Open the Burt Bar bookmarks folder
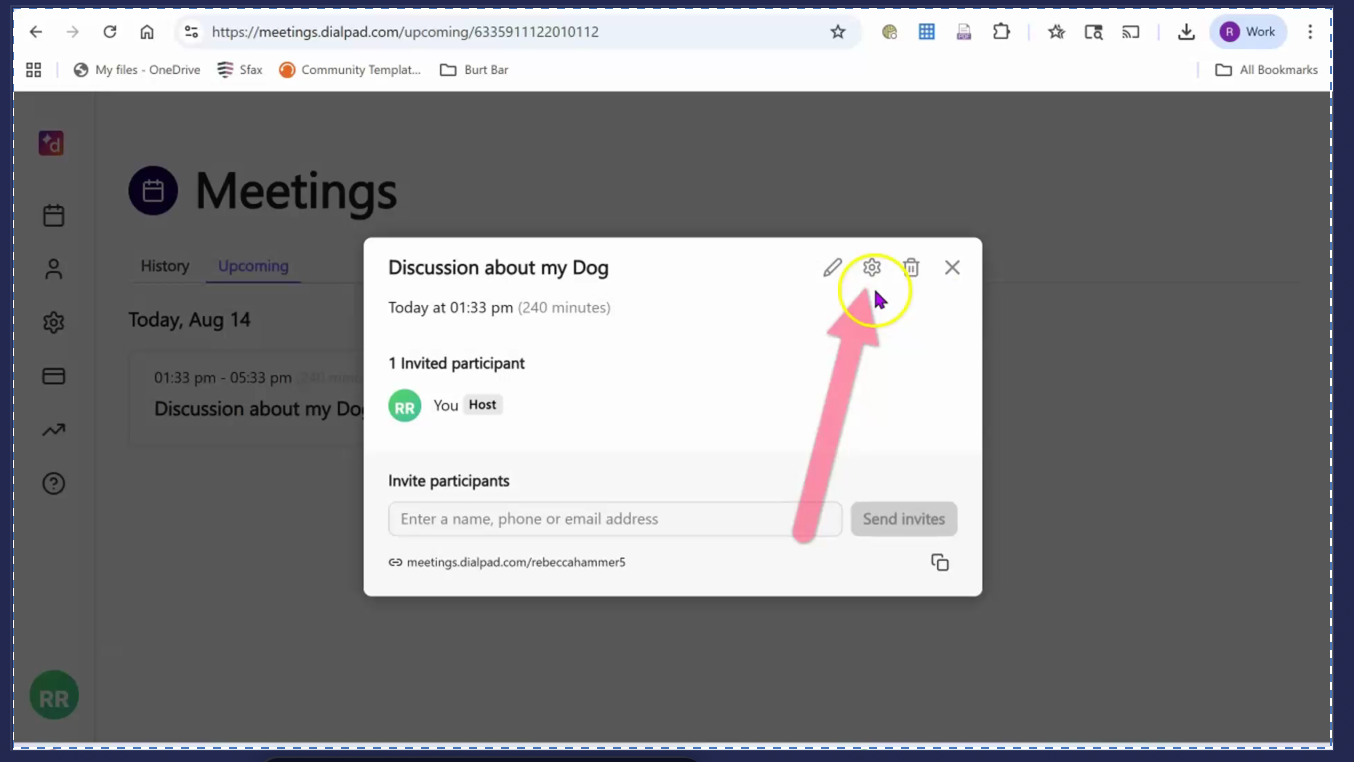Screen dimensions: 1354x762 [474, 70]
